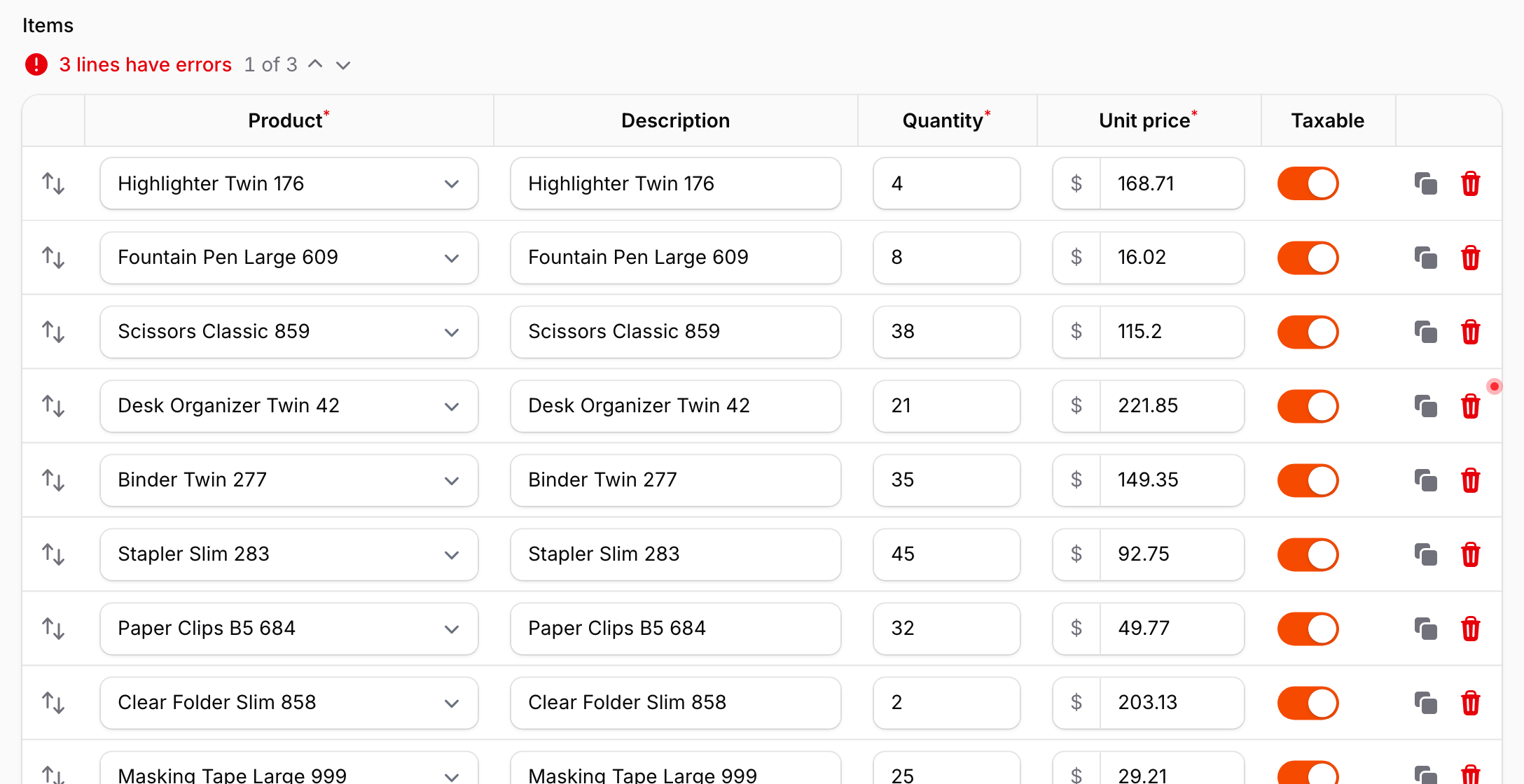This screenshot has width=1524, height=784.
Task: Duplicate the Highlighter Twin 176 row
Action: [1425, 183]
